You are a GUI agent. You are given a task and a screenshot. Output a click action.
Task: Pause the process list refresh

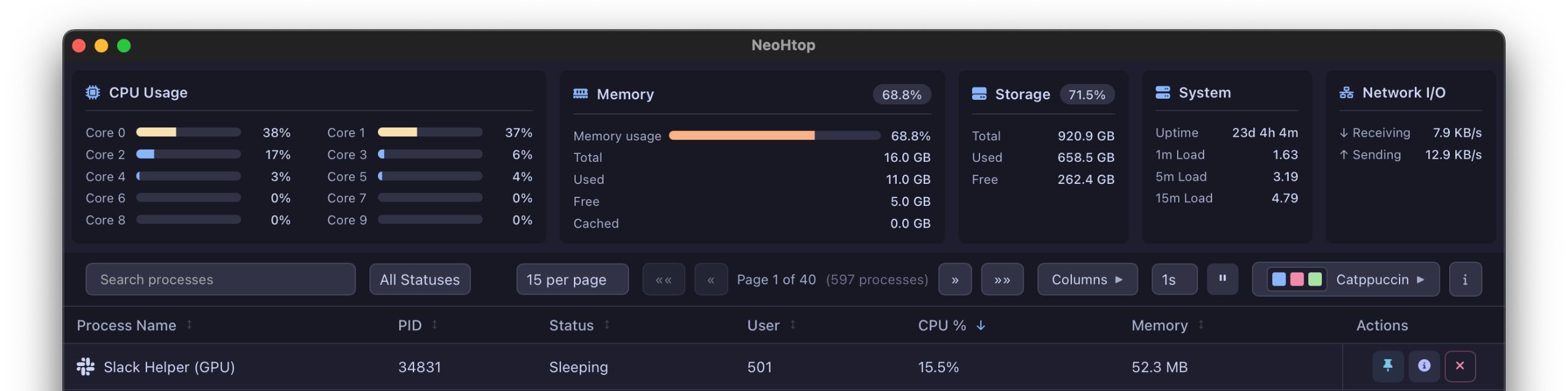tap(1222, 279)
